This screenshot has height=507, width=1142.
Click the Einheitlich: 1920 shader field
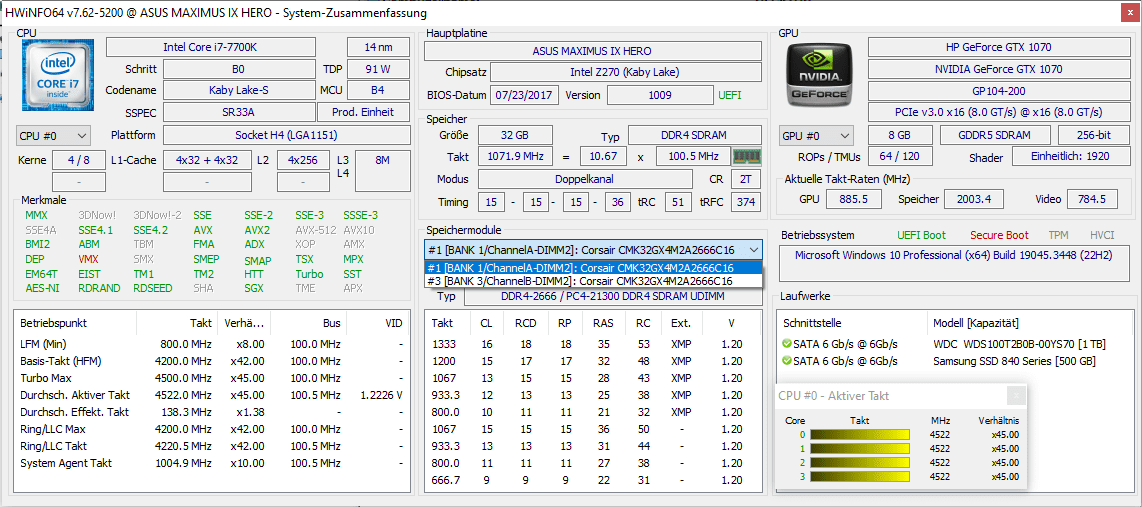(x=1069, y=157)
